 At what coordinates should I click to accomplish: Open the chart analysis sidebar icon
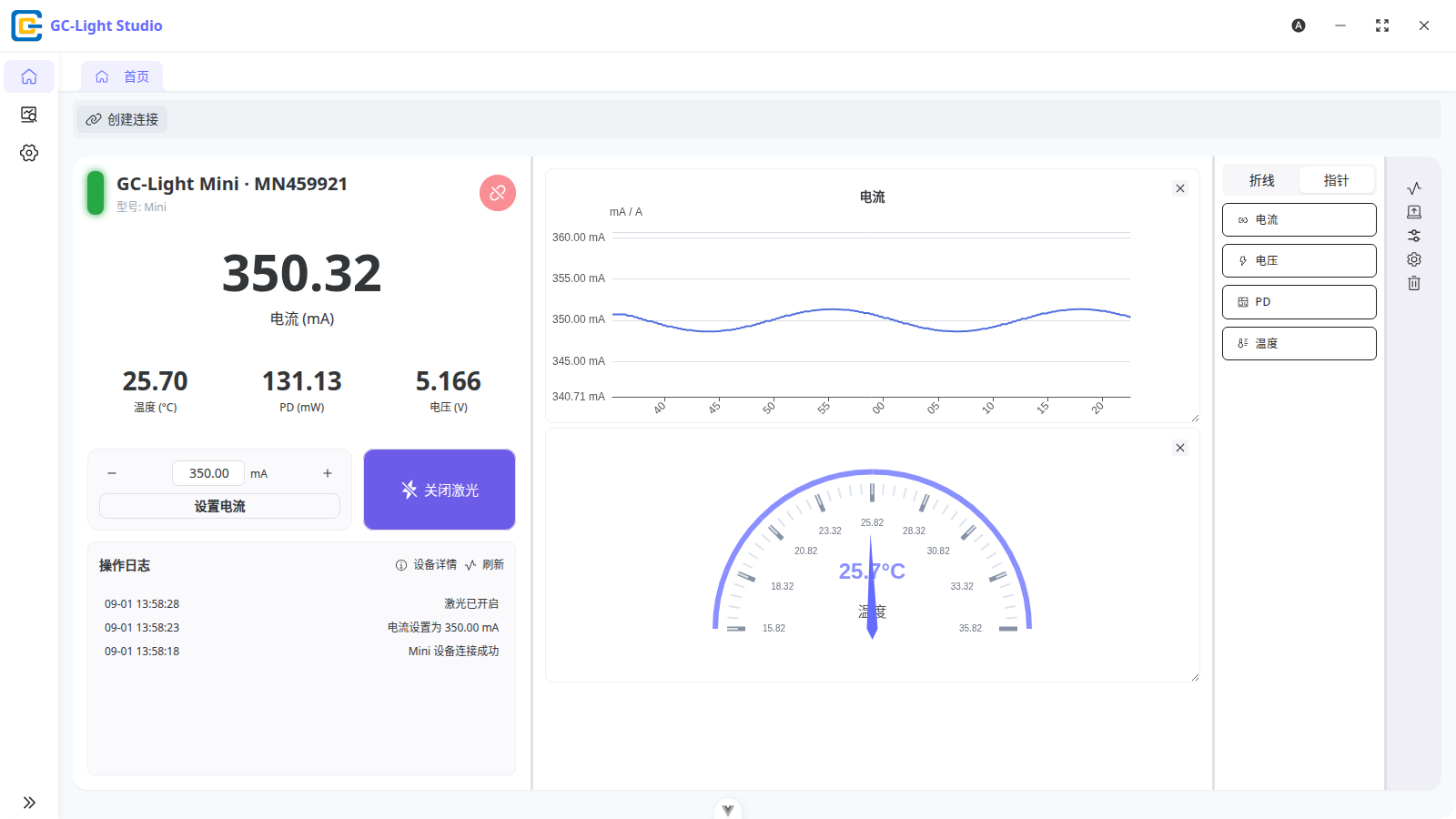click(29, 115)
